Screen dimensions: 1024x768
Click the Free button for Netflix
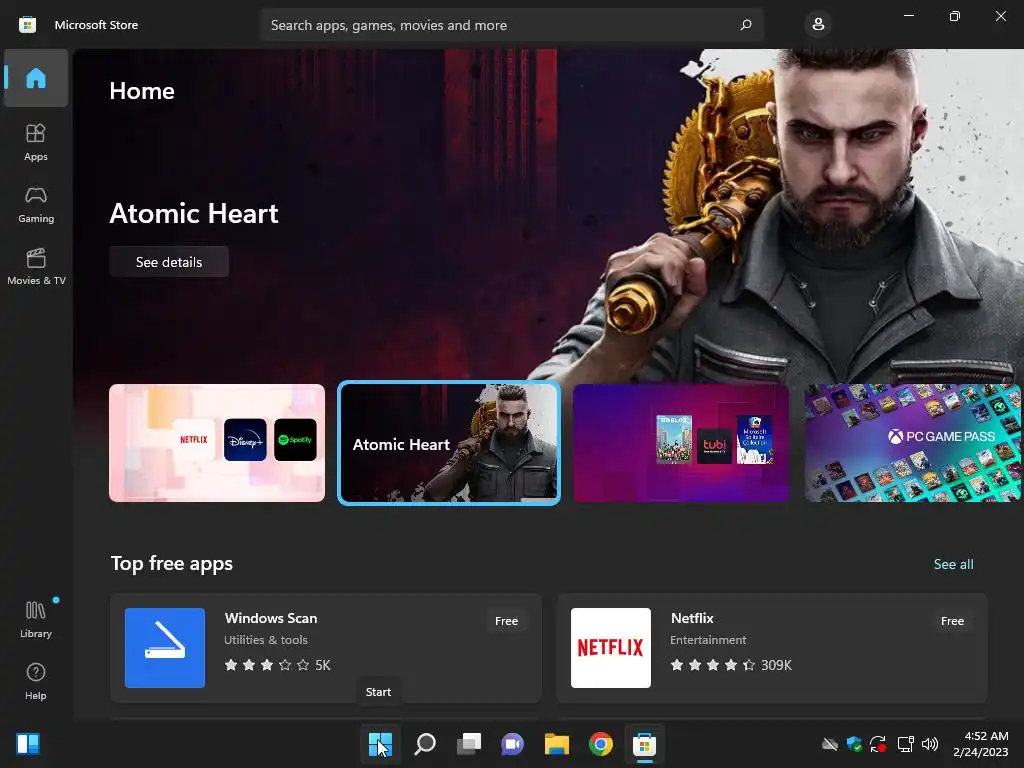tap(952, 621)
